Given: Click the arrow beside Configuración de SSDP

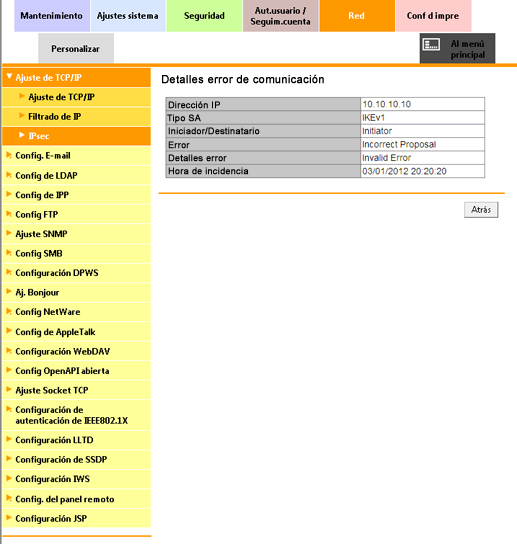Looking at the screenshot, I should [9, 458].
